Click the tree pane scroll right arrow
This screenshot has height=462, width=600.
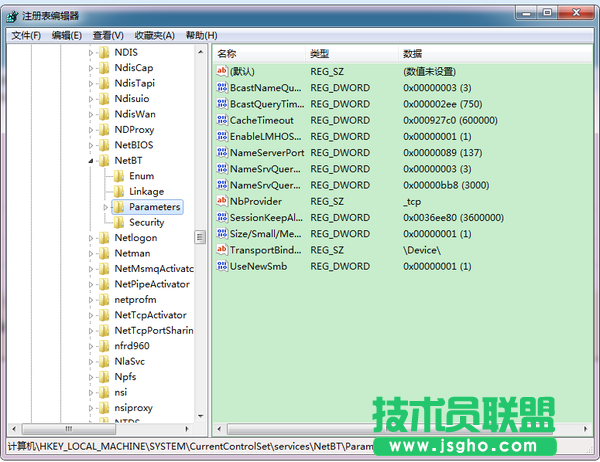tap(187, 429)
